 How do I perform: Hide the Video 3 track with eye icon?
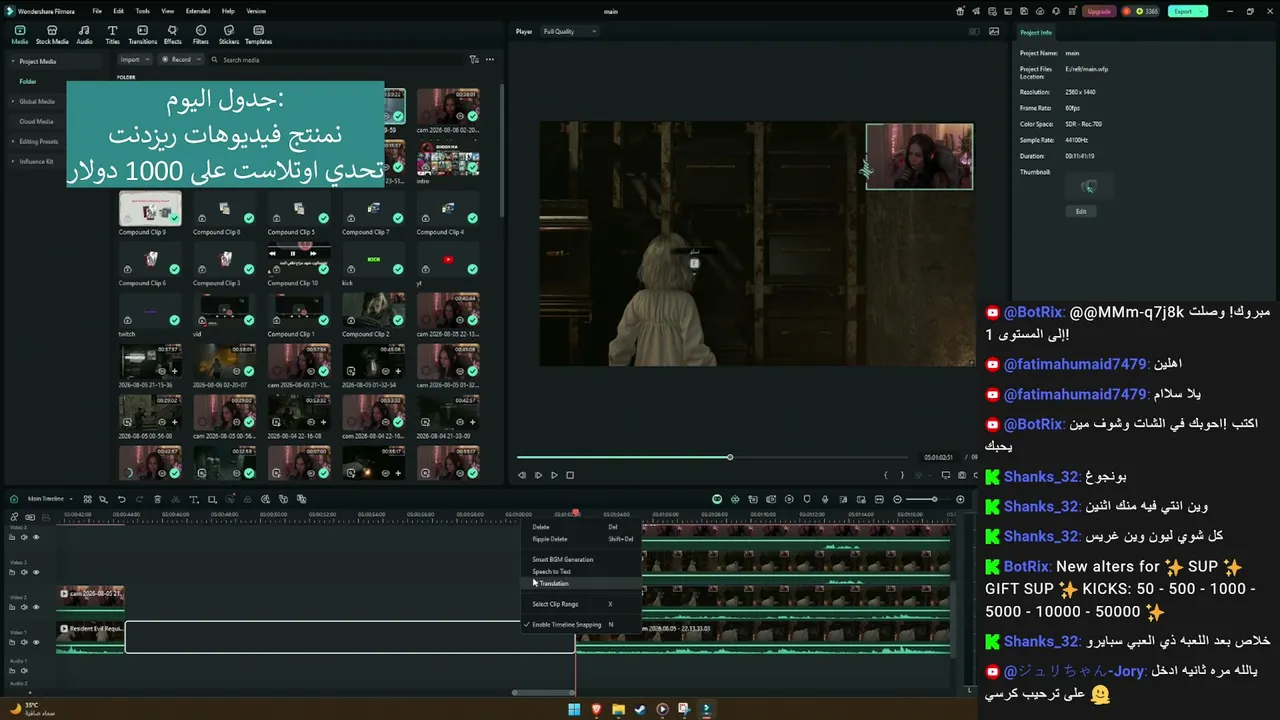[36, 573]
